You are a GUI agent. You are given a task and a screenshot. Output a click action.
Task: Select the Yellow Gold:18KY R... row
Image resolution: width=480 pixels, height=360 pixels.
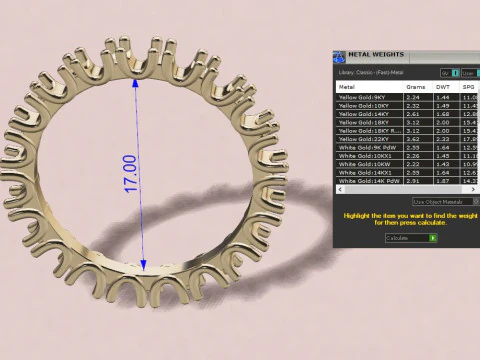tap(407, 131)
